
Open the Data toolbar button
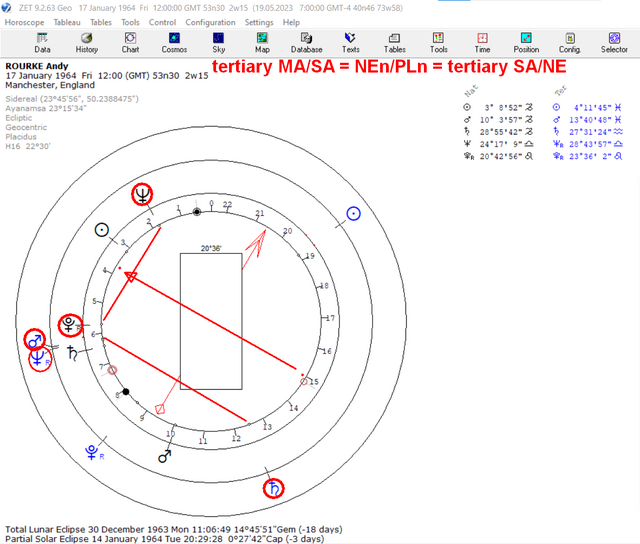[x=42, y=43]
